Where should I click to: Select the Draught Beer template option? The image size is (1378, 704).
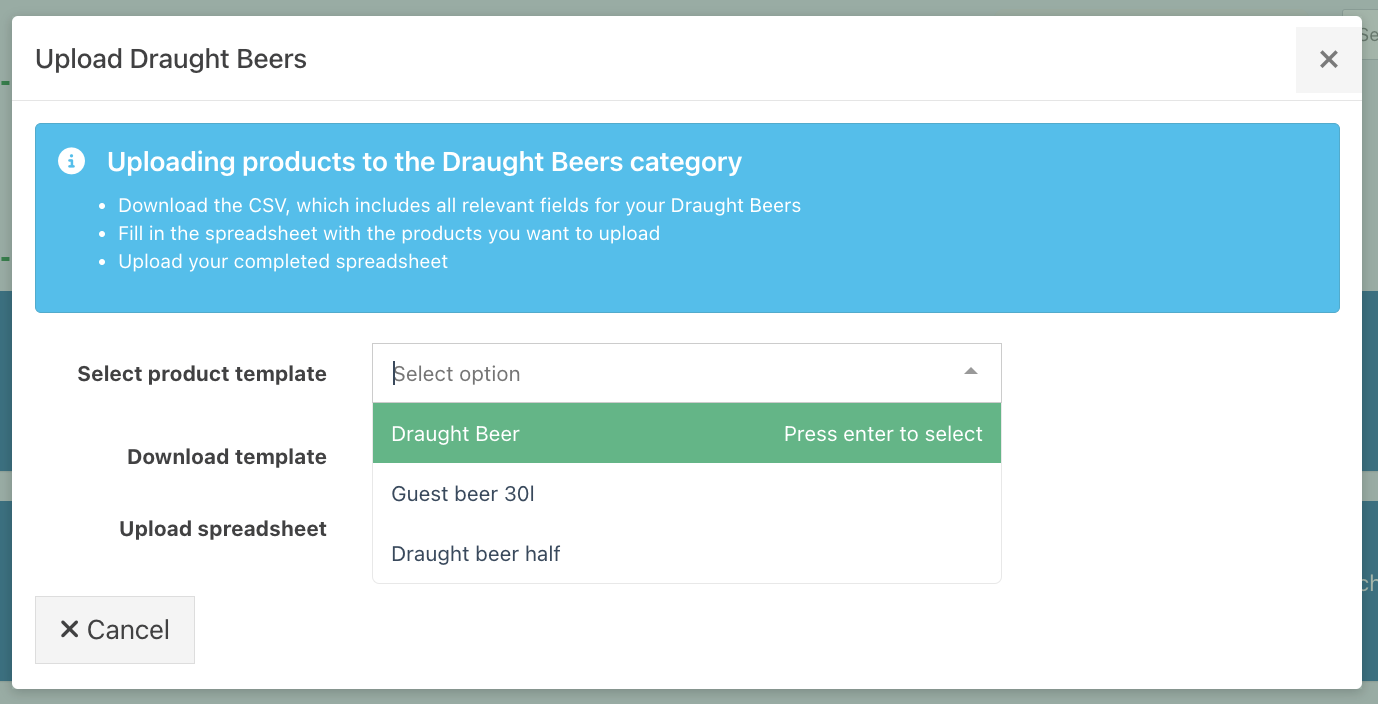click(x=456, y=434)
